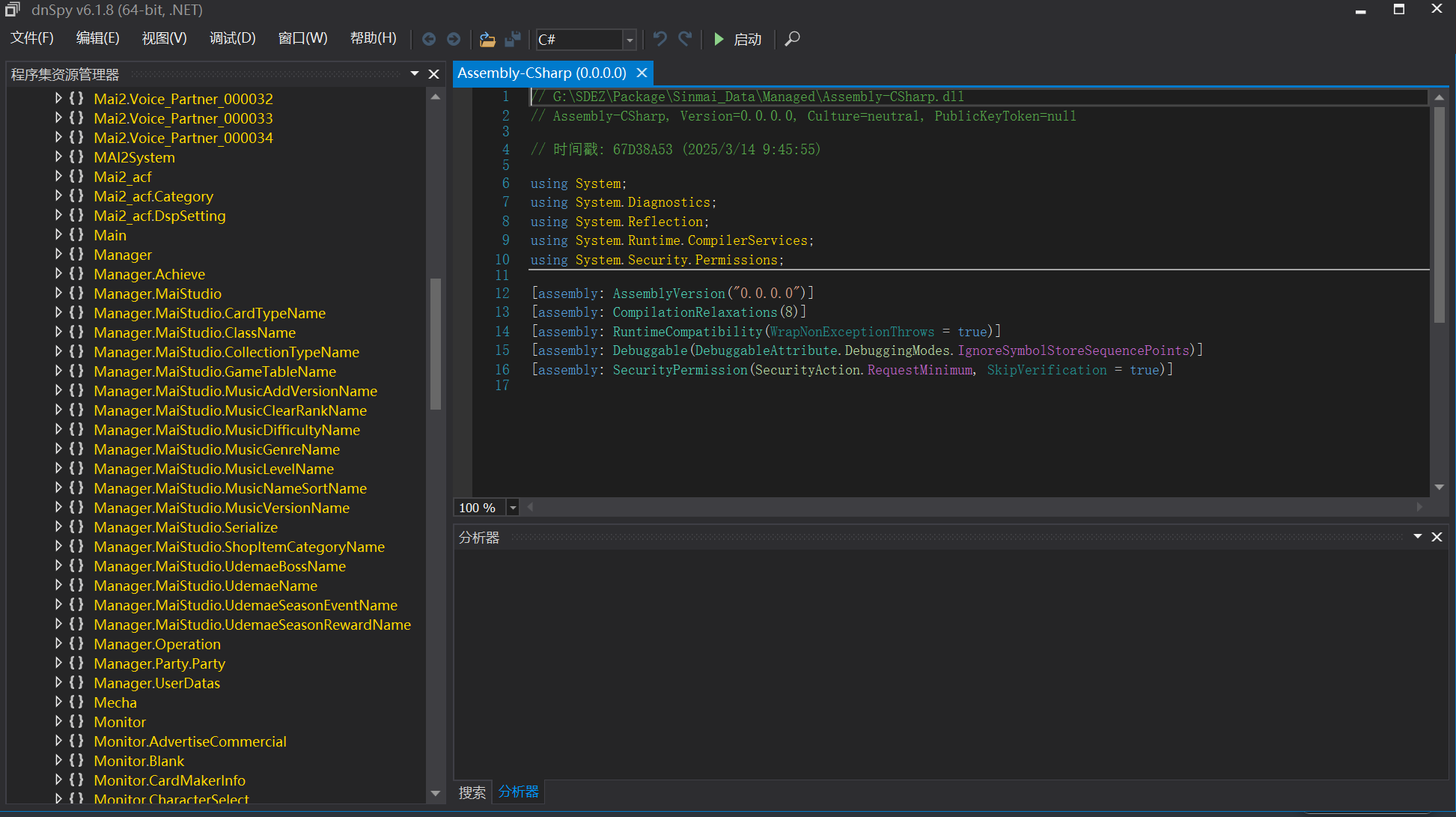Expand Mai2_acf.Category namespace node
This screenshot has height=817, width=1456.
click(x=58, y=195)
